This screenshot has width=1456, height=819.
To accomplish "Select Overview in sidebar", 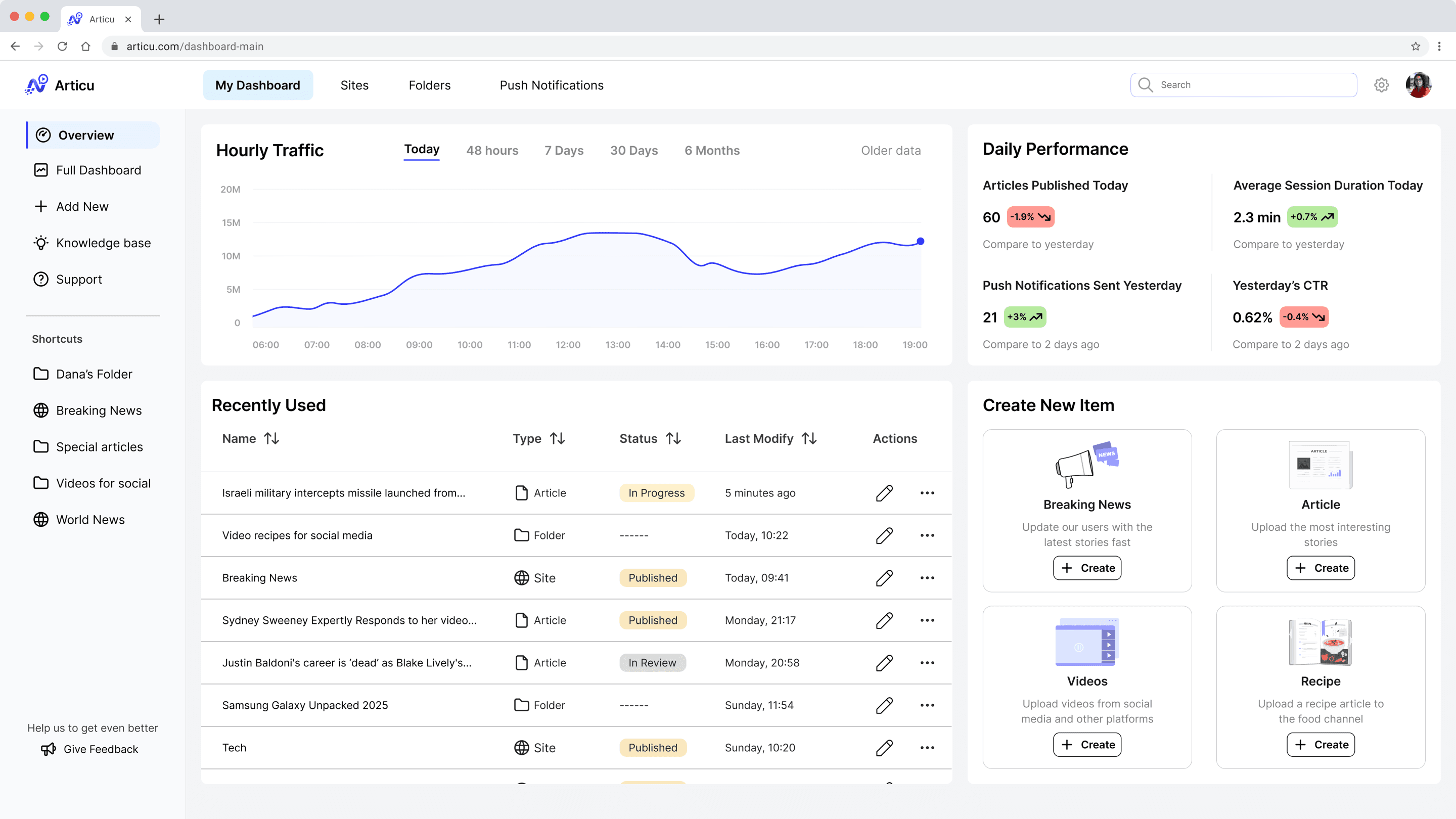I will [93, 135].
